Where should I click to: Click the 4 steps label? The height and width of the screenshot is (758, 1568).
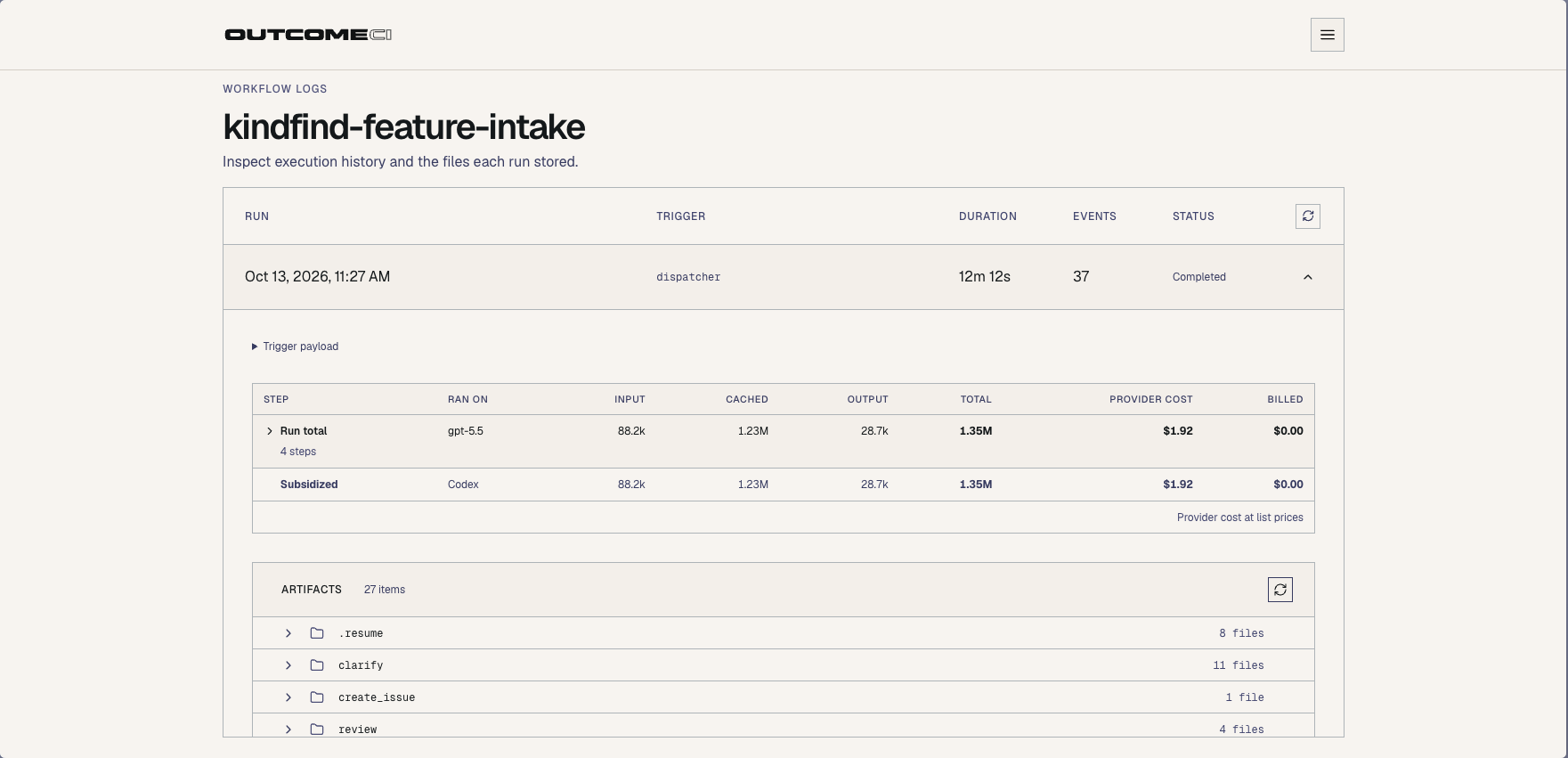point(298,452)
